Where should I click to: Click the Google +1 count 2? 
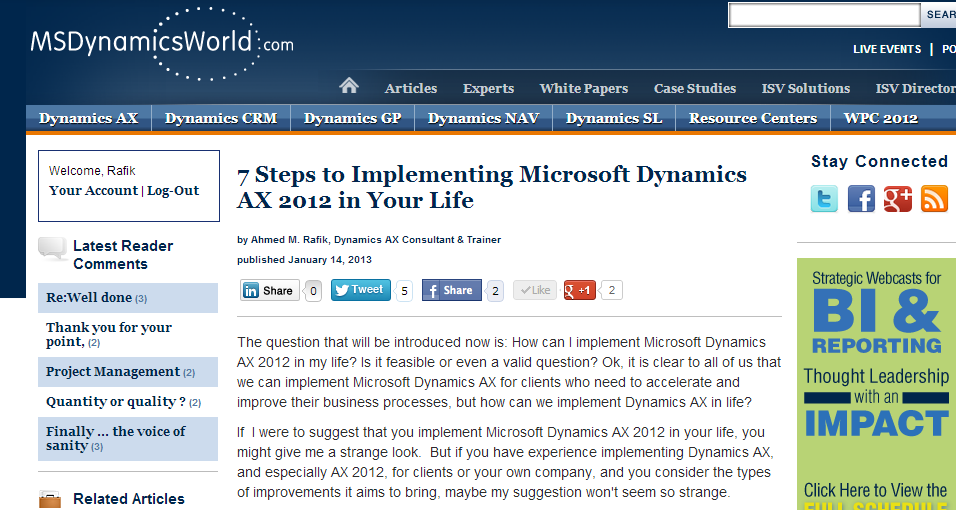(x=612, y=290)
